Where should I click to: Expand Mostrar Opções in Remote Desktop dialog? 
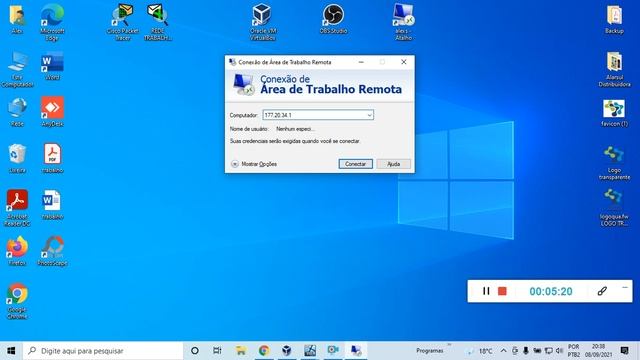254,164
